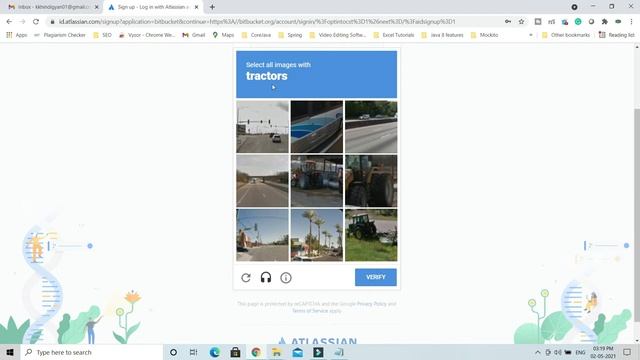Close the Atlassian Sign up tab
Viewport: 640px width, 360px height.
[x=196, y=7]
